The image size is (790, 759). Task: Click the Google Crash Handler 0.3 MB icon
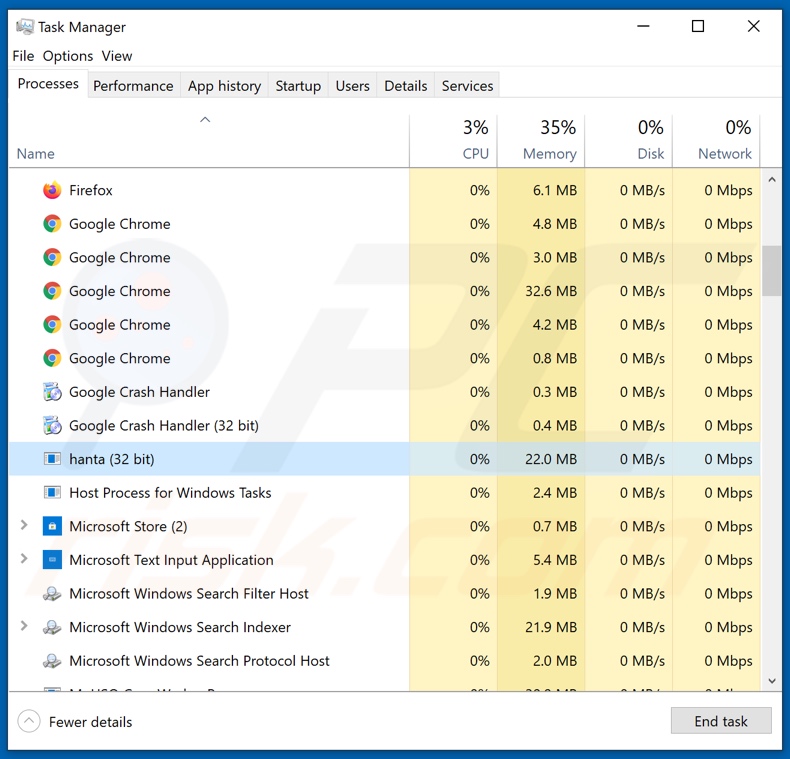(52, 392)
